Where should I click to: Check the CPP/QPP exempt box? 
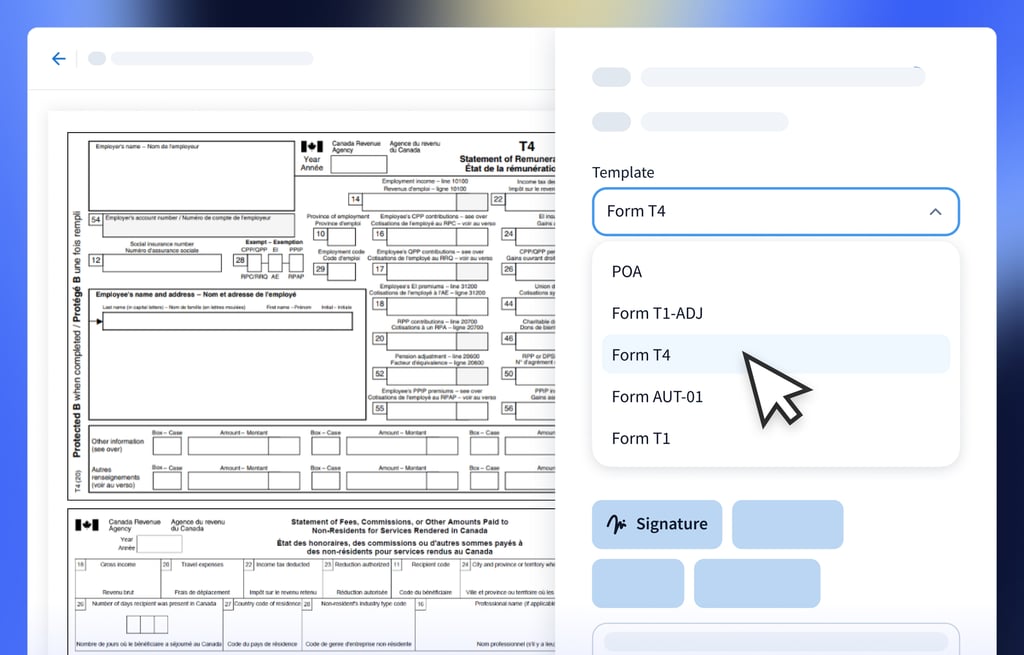pyautogui.click(x=254, y=263)
